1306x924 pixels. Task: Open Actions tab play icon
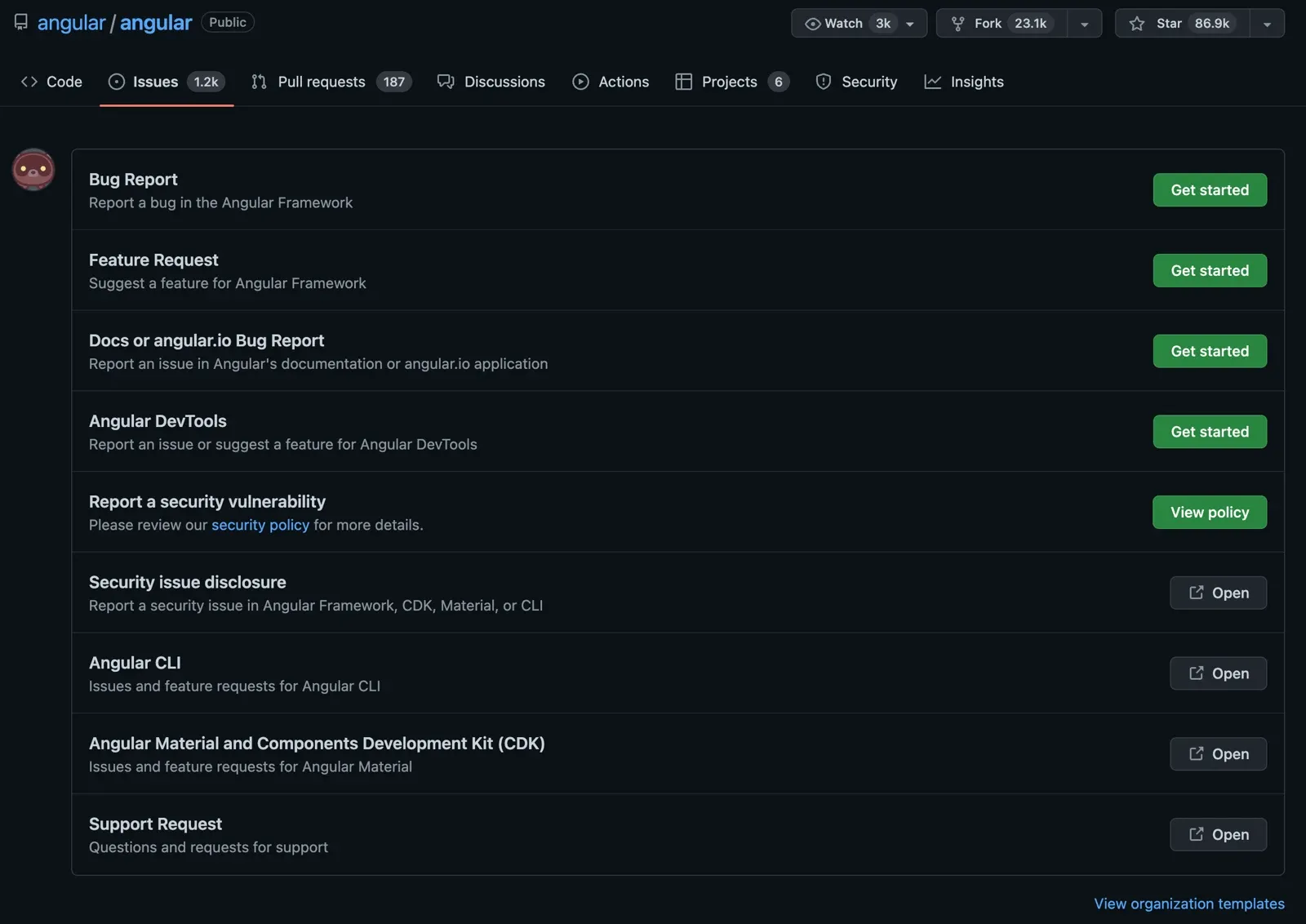click(580, 82)
